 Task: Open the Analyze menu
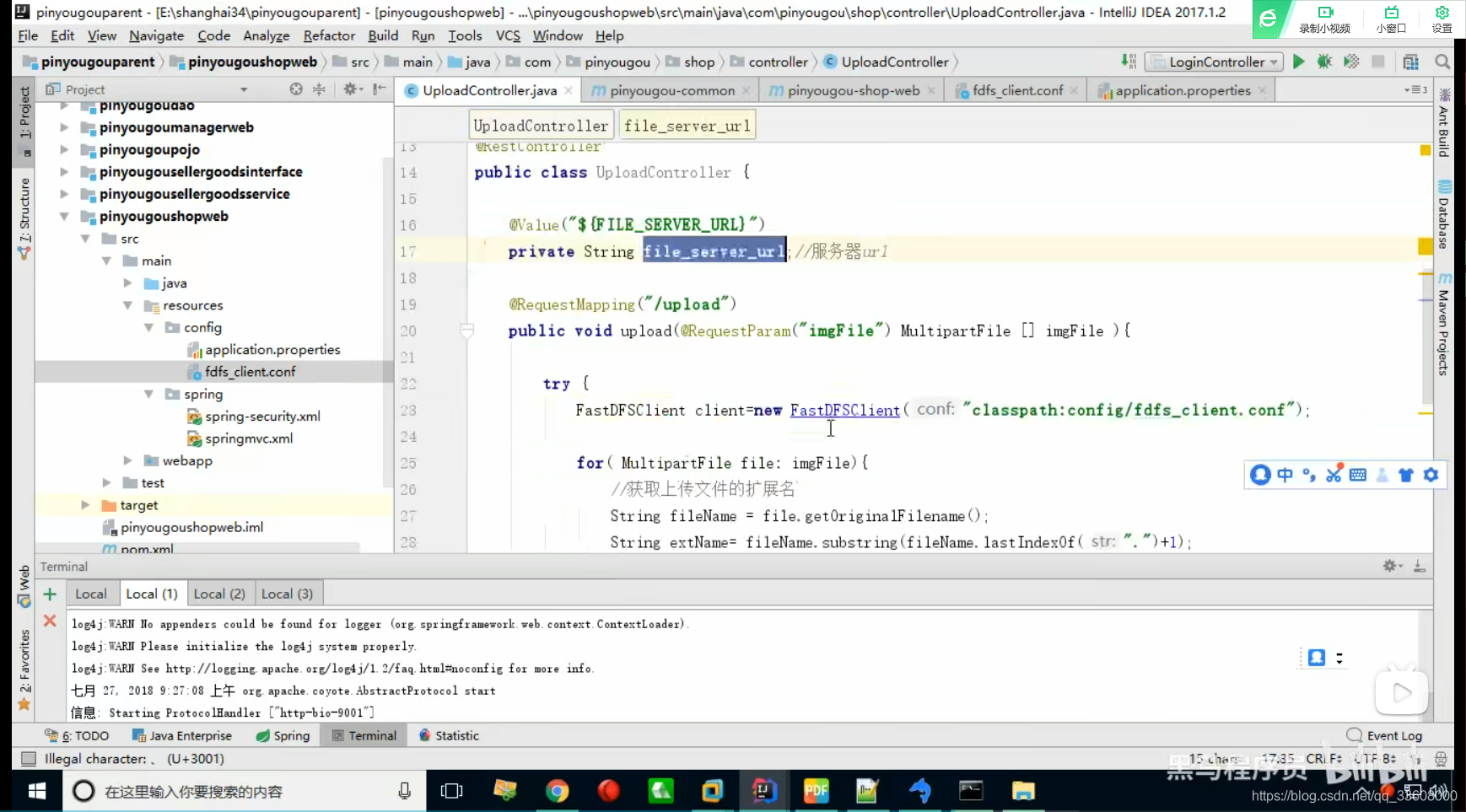(x=267, y=35)
